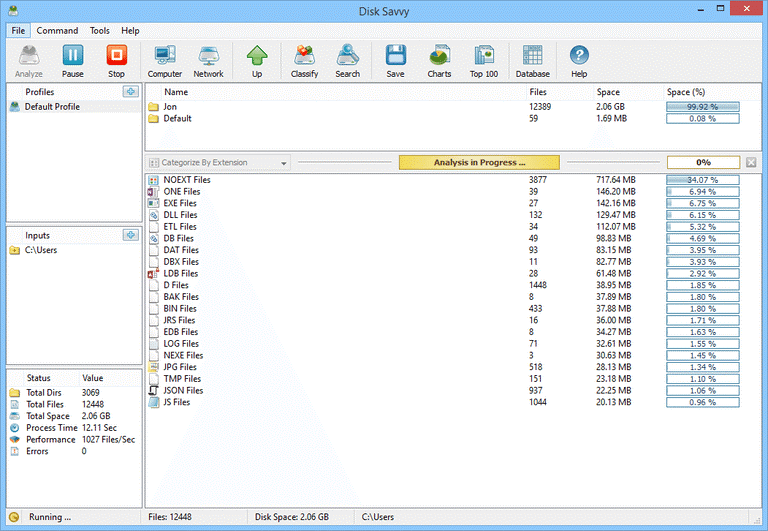
Task: Click the Analysis in Progress indicator
Action: [x=479, y=162]
